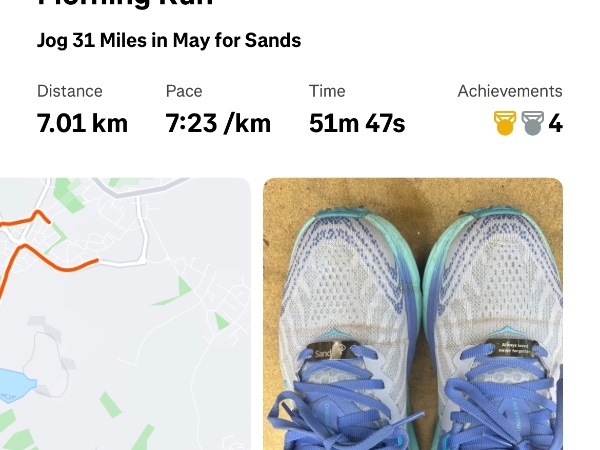Tap the Time label

327,91
